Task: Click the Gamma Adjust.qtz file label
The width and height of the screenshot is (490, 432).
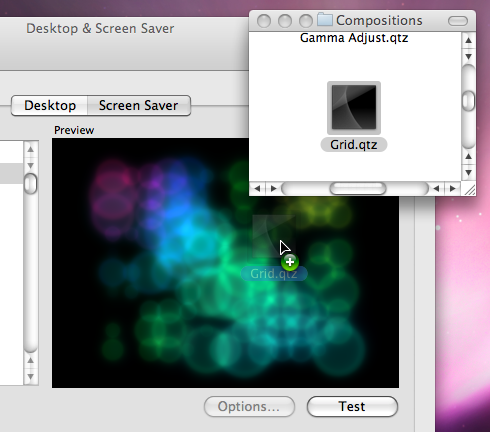Action: click(354, 38)
